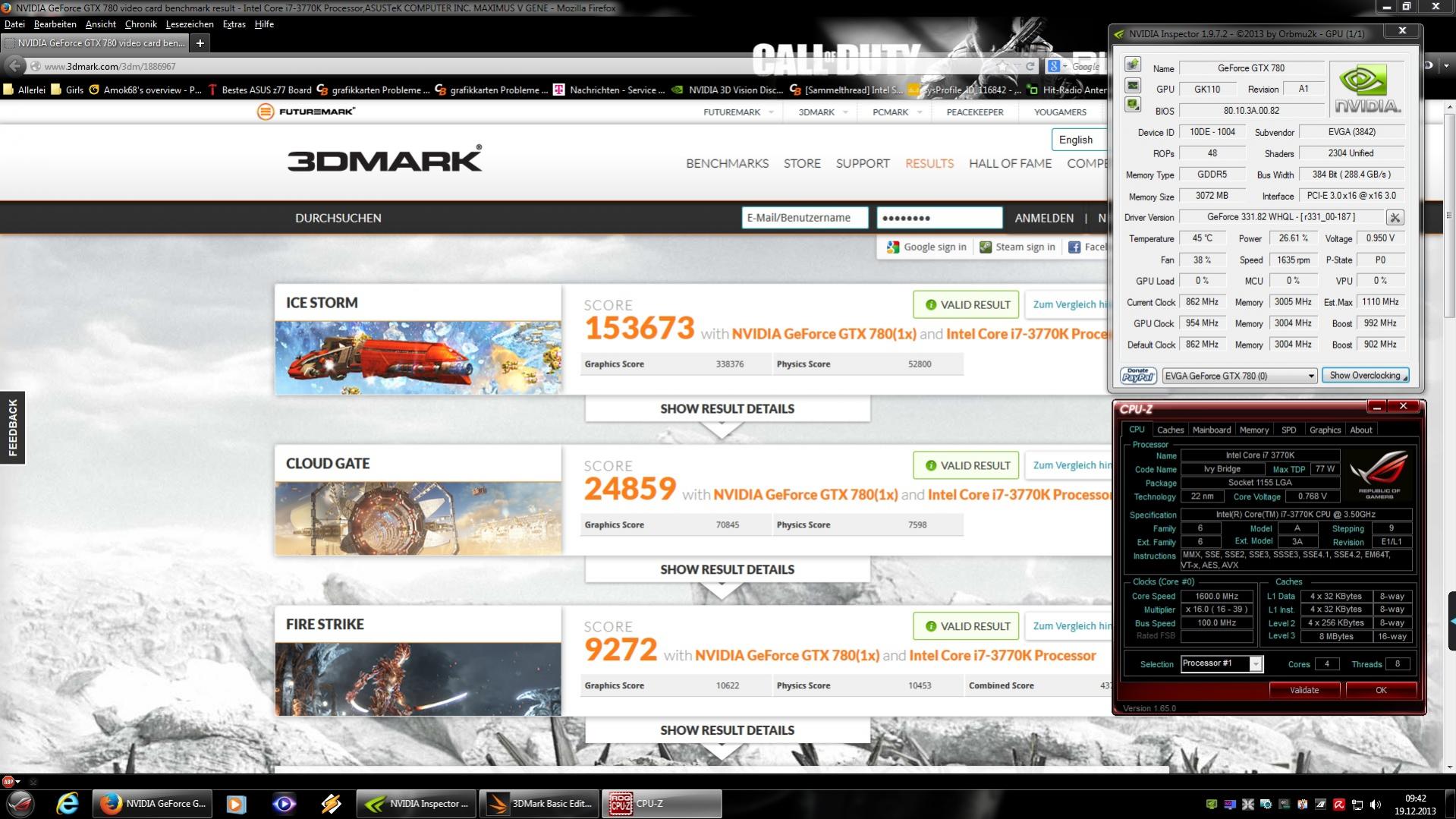
Task: Click the password input field
Action: [x=939, y=218]
